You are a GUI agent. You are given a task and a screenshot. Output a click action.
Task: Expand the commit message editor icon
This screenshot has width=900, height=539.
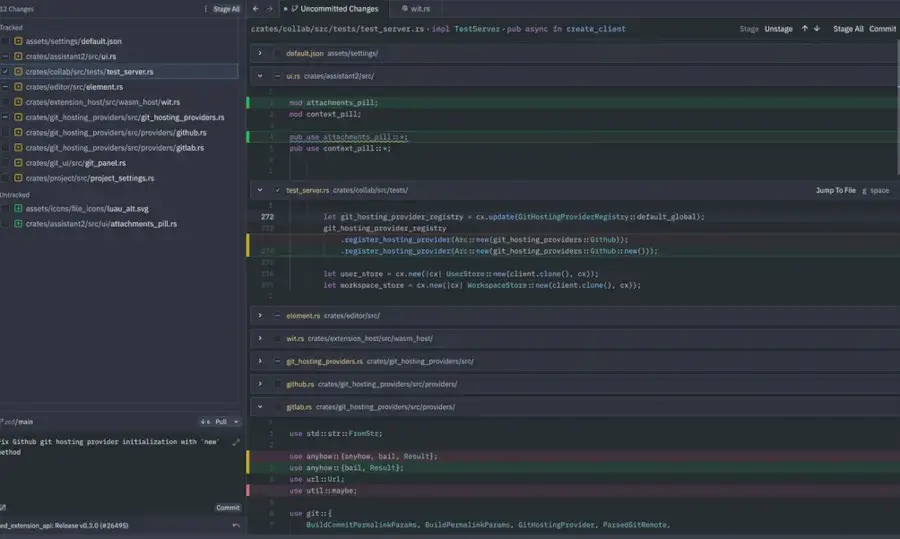click(x=235, y=442)
